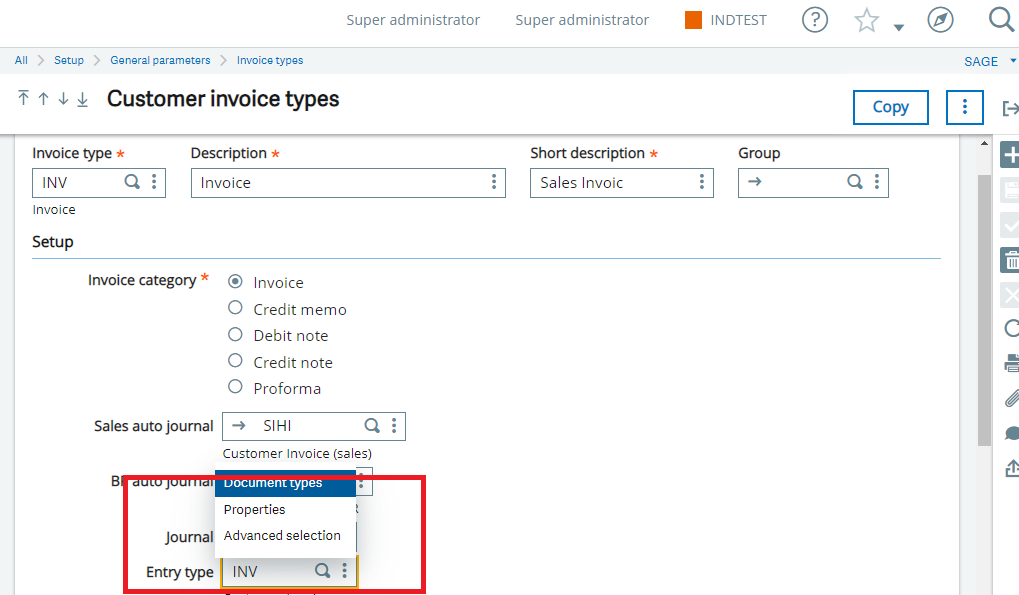1019x595 pixels.
Task: Select the Invoice category radio
Action: coord(235,281)
